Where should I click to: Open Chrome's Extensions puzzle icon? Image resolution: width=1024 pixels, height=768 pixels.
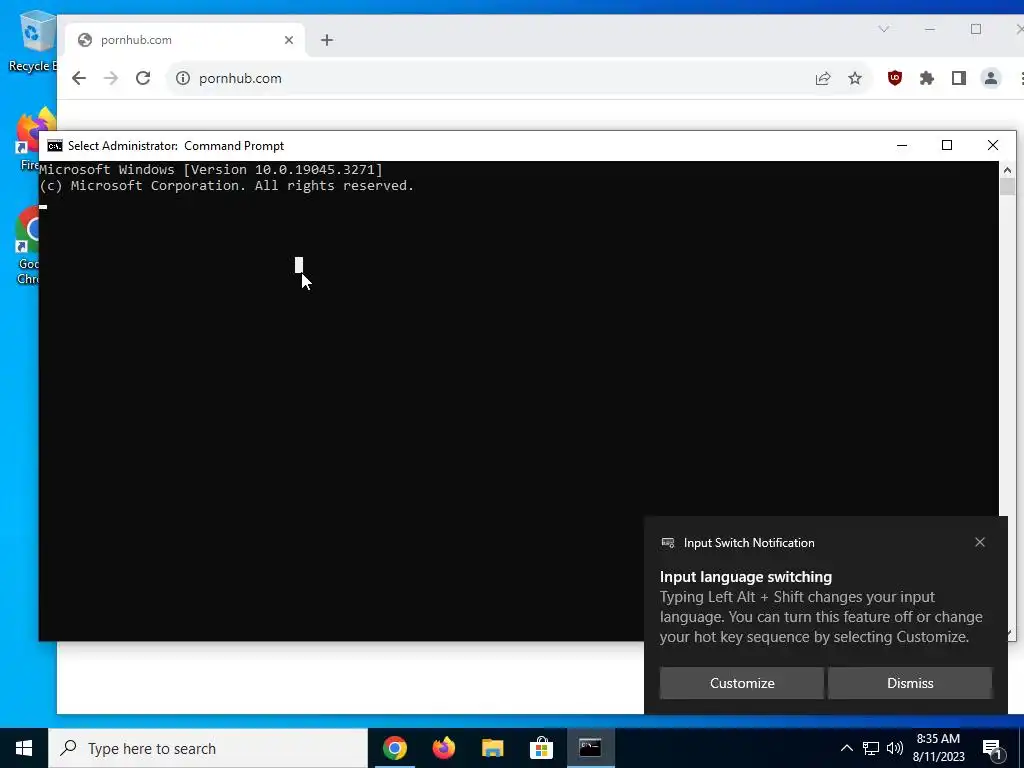tap(927, 78)
